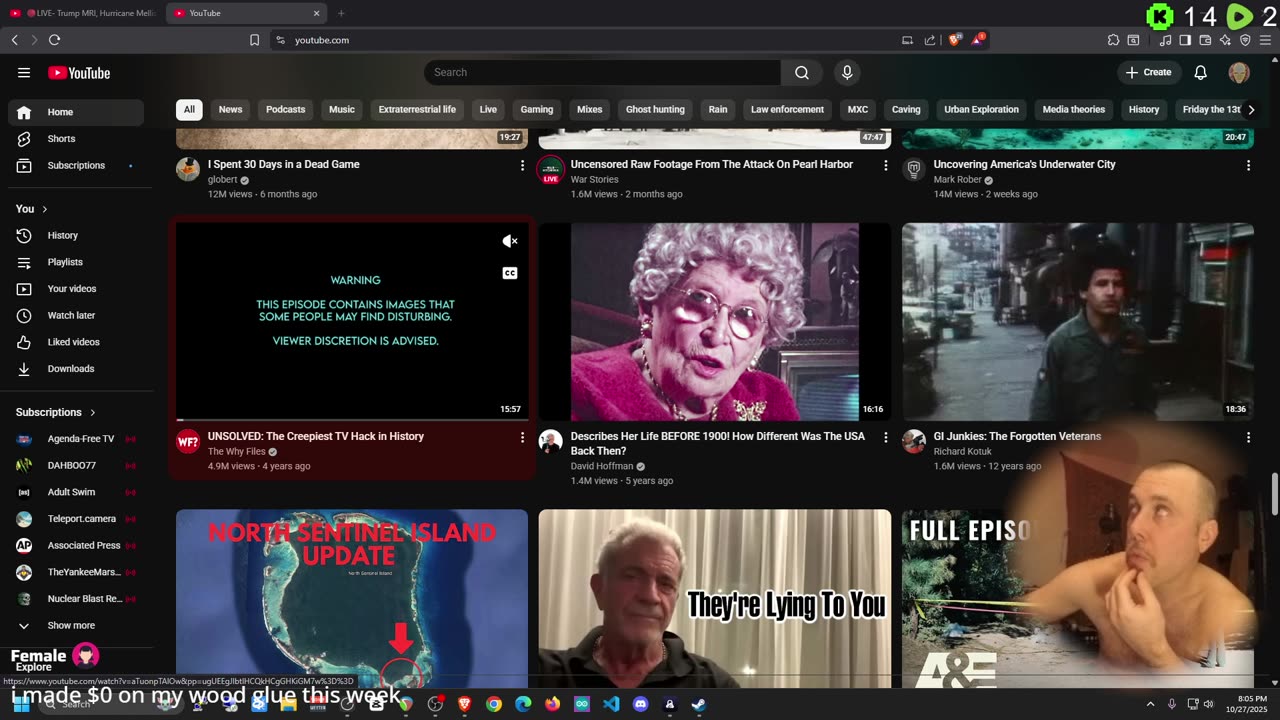Open options menu for Pearl Harbor video
Screen dimensions: 1280x720
point(885,165)
